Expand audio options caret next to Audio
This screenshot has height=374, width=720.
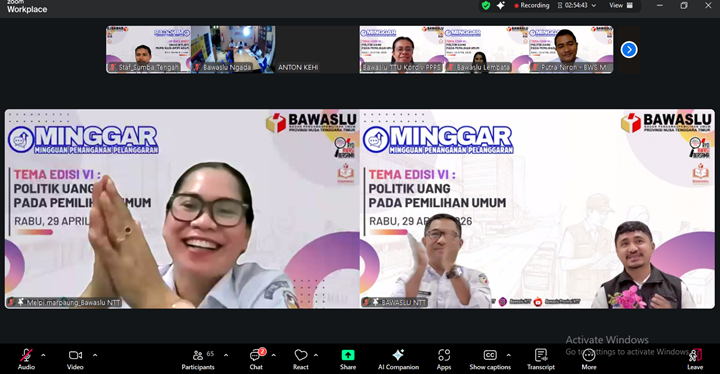[43, 355]
